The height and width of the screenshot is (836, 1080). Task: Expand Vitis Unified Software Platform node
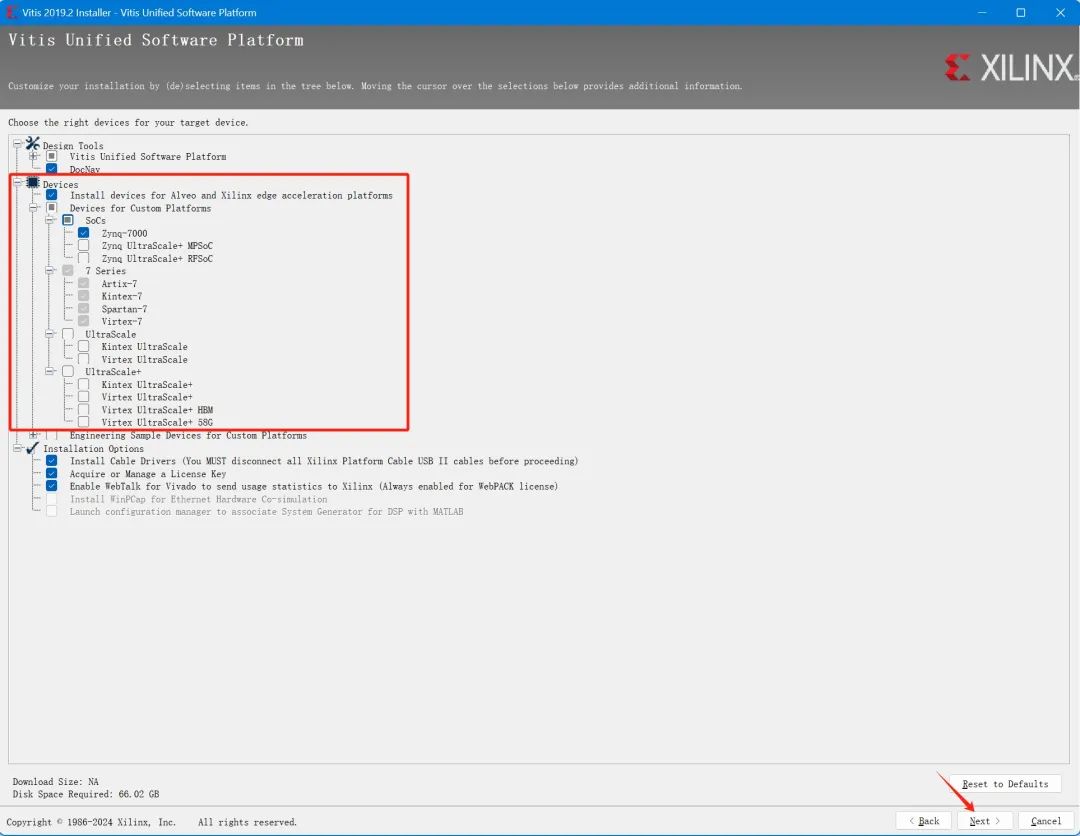33,156
